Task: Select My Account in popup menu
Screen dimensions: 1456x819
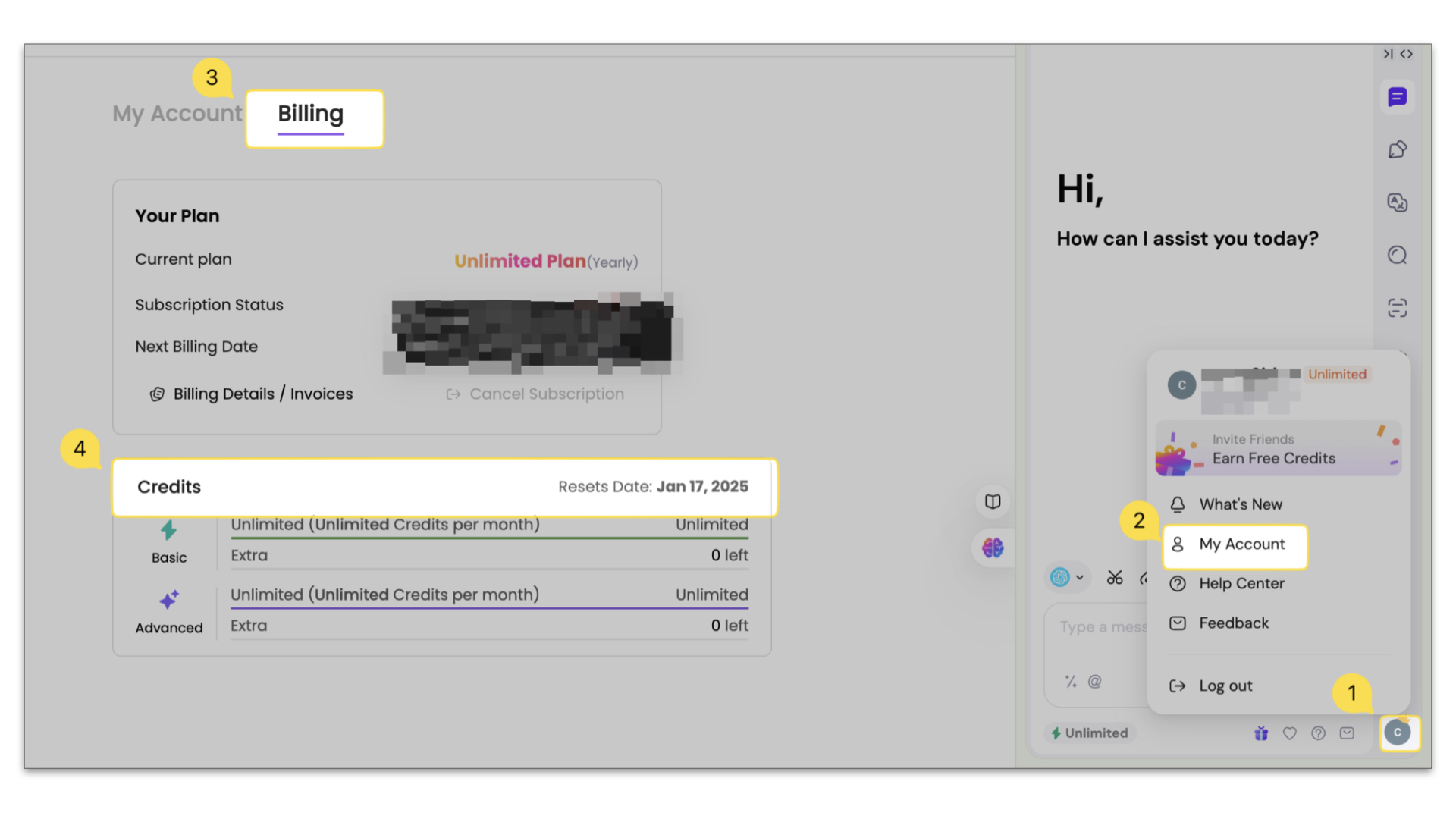Action: coord(1235,544)
